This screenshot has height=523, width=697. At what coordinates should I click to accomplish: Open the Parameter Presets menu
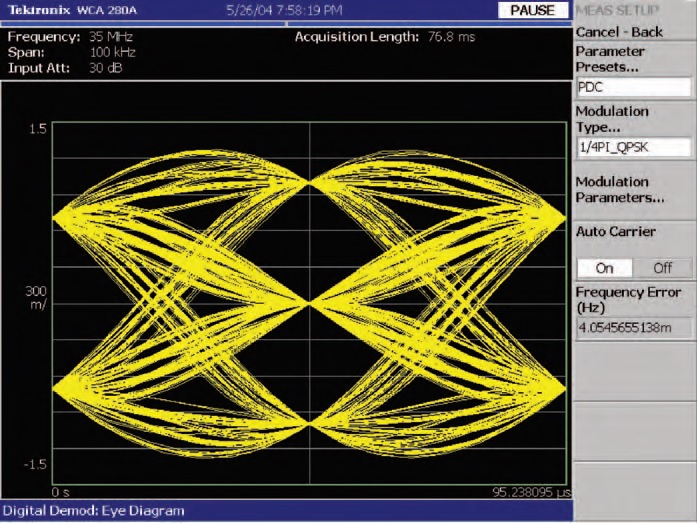coord(610,59)
